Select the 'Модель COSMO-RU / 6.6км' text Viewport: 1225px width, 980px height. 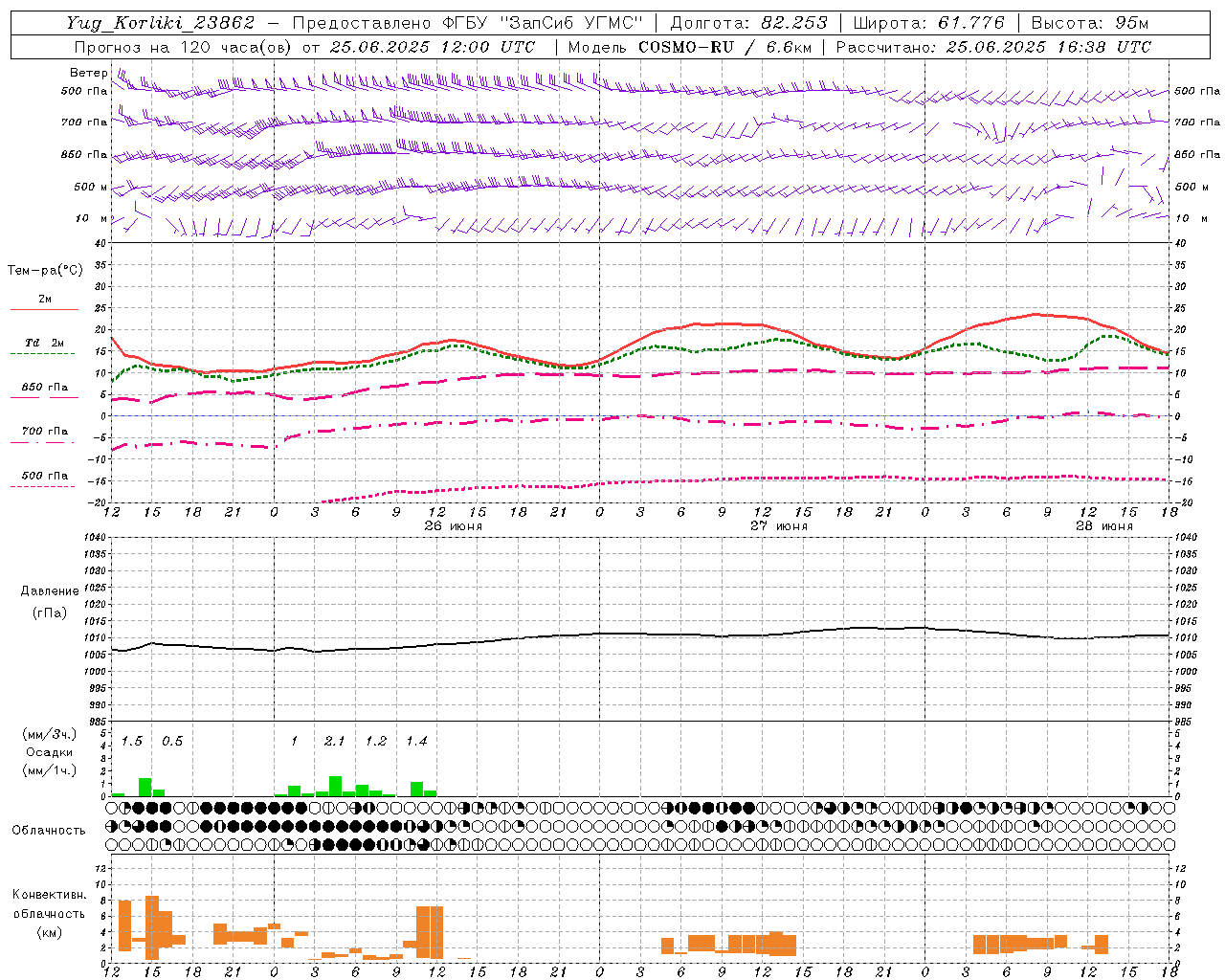pos(690,47)
